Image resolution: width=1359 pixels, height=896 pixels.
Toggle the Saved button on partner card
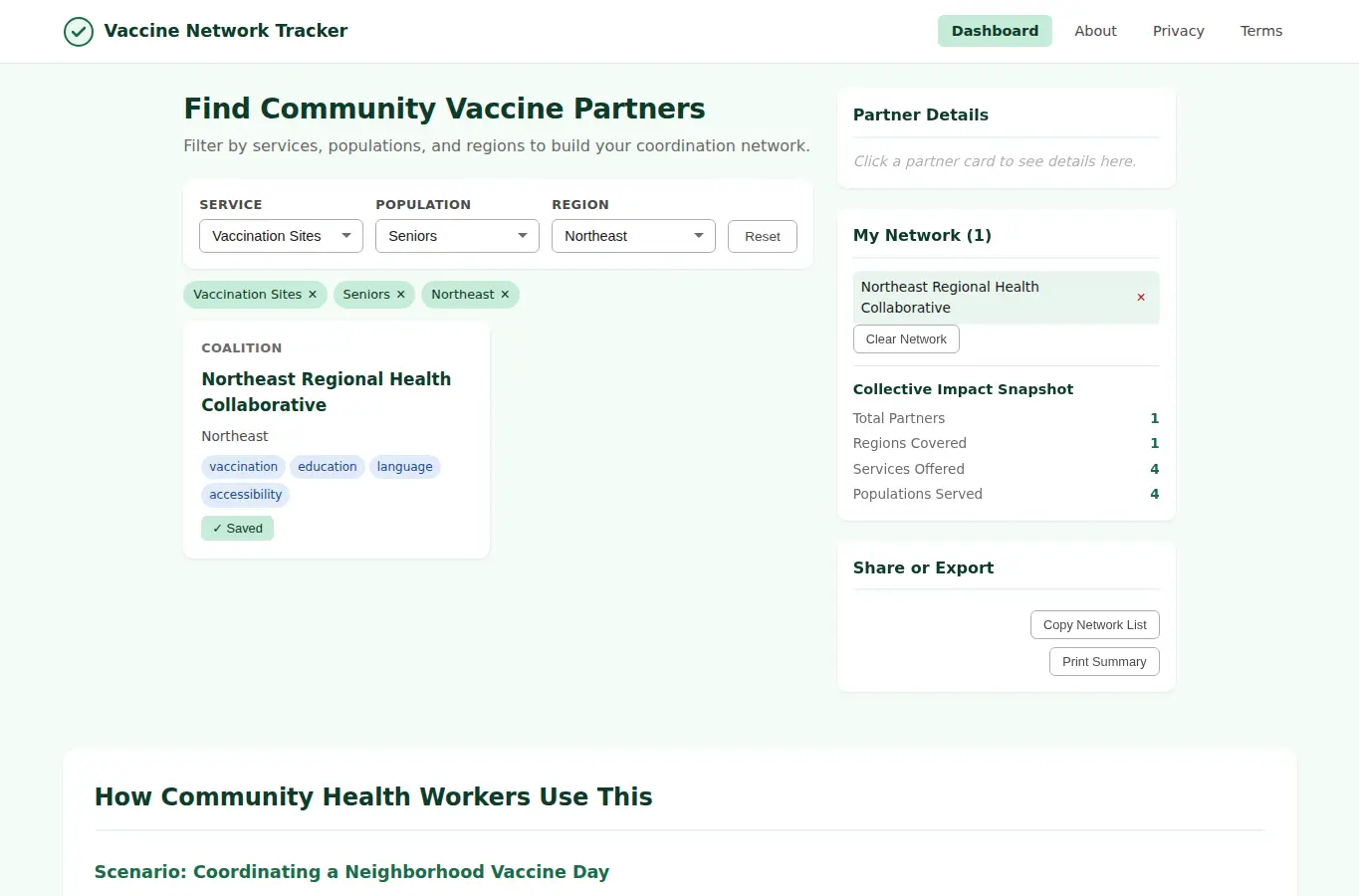click(237, 529)
